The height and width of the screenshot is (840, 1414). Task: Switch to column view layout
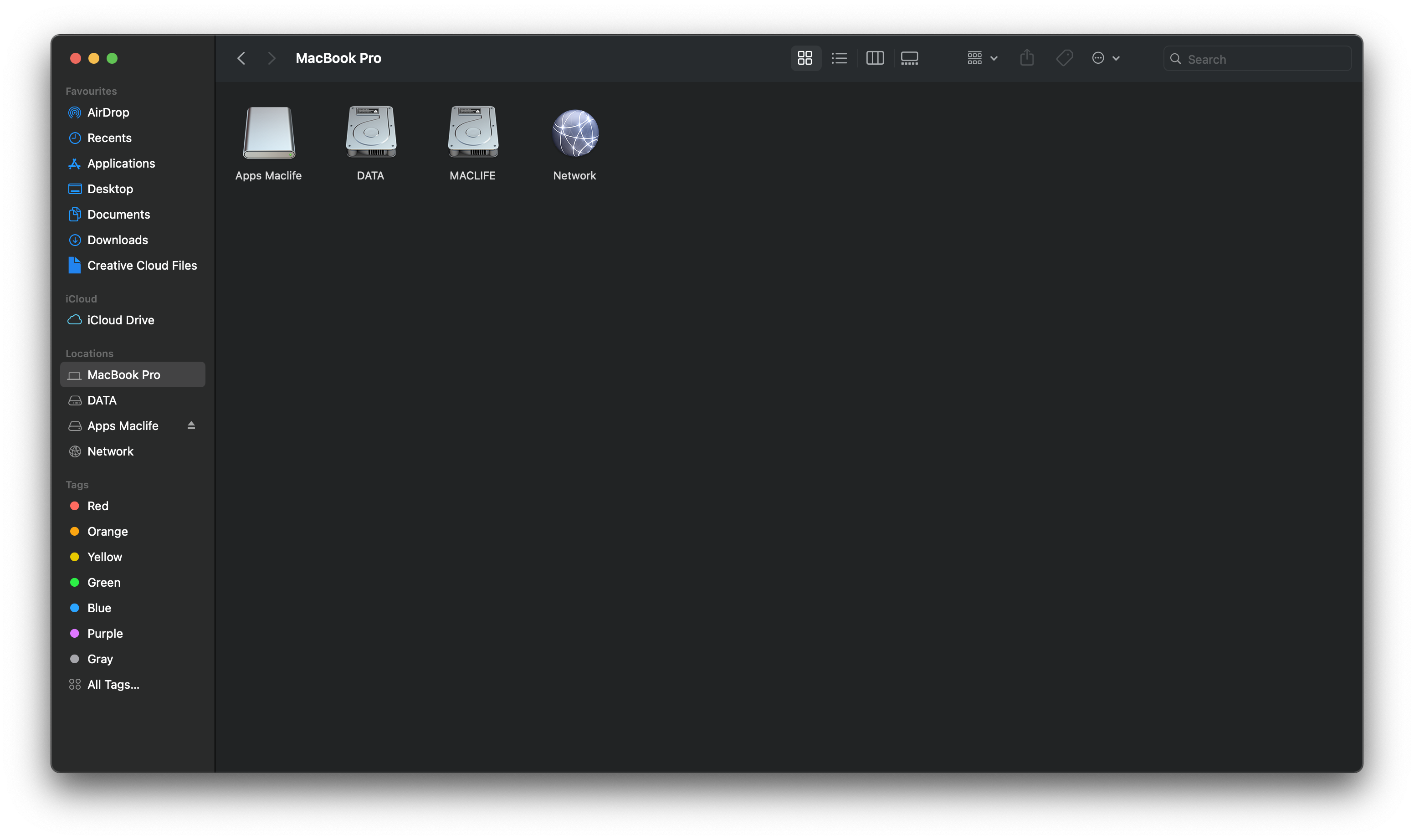[x=874, y=58]
